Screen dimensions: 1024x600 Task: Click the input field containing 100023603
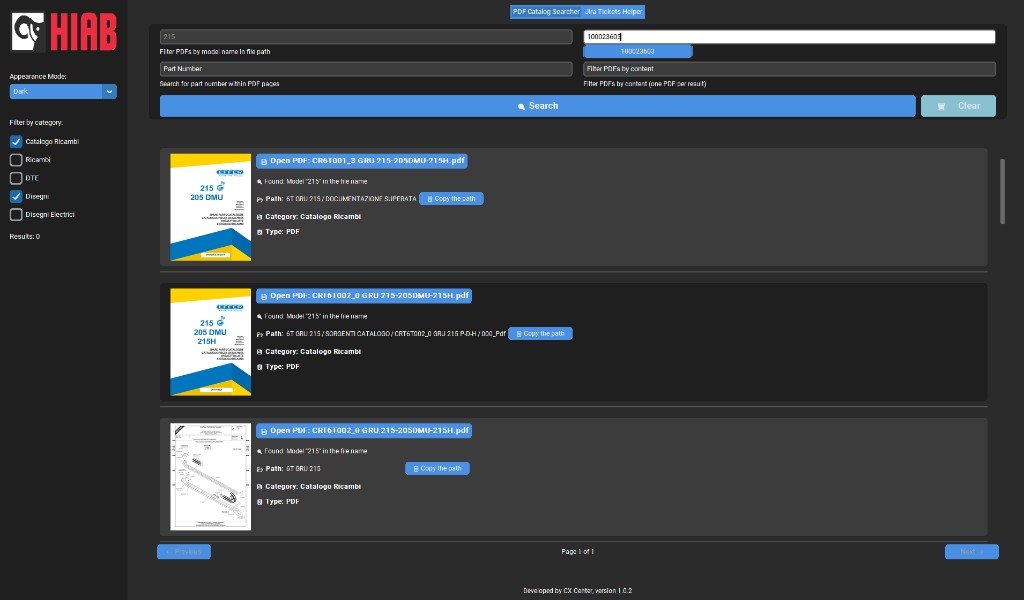coord(789,37)
